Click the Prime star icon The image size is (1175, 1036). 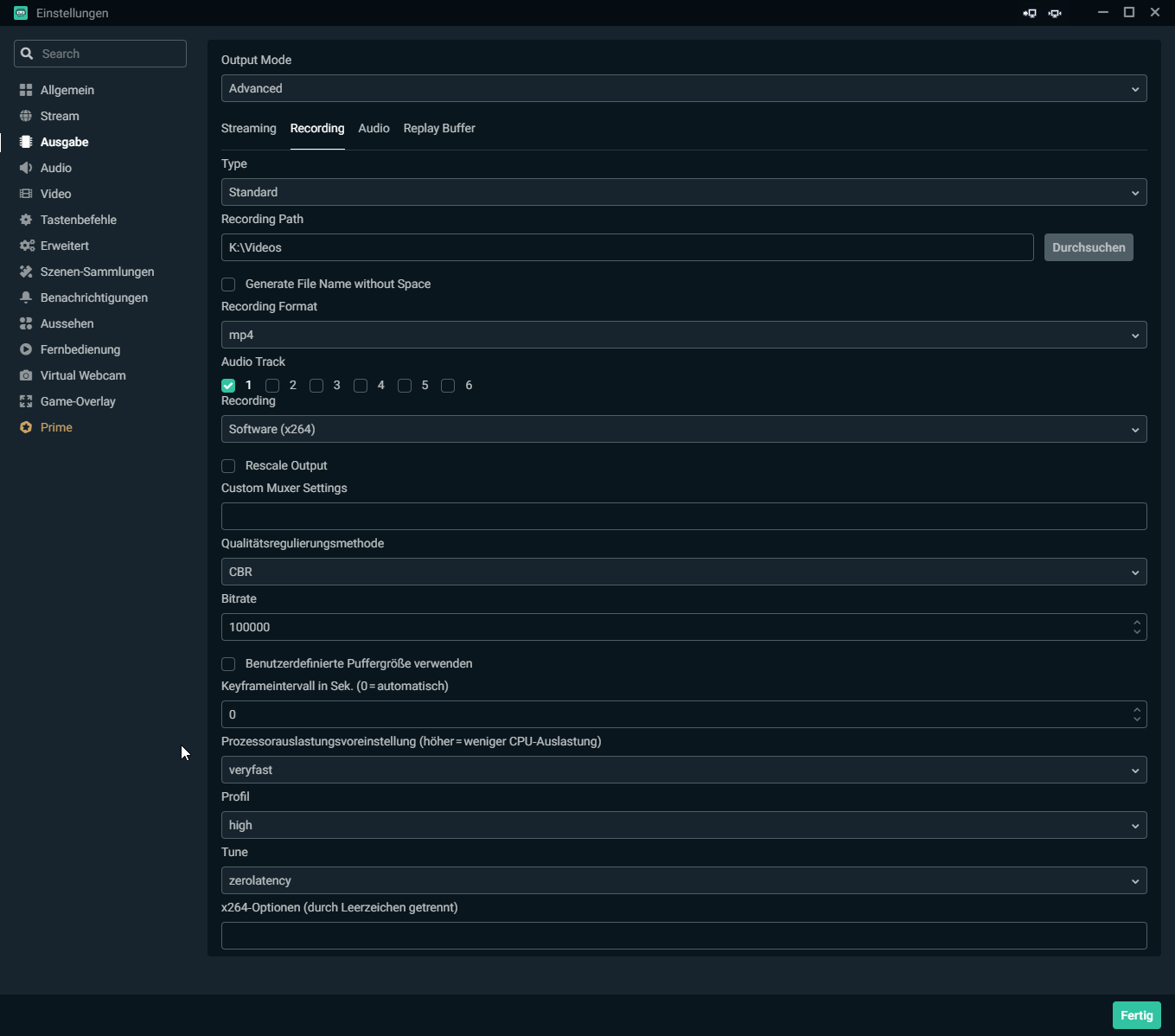[26, 427]
